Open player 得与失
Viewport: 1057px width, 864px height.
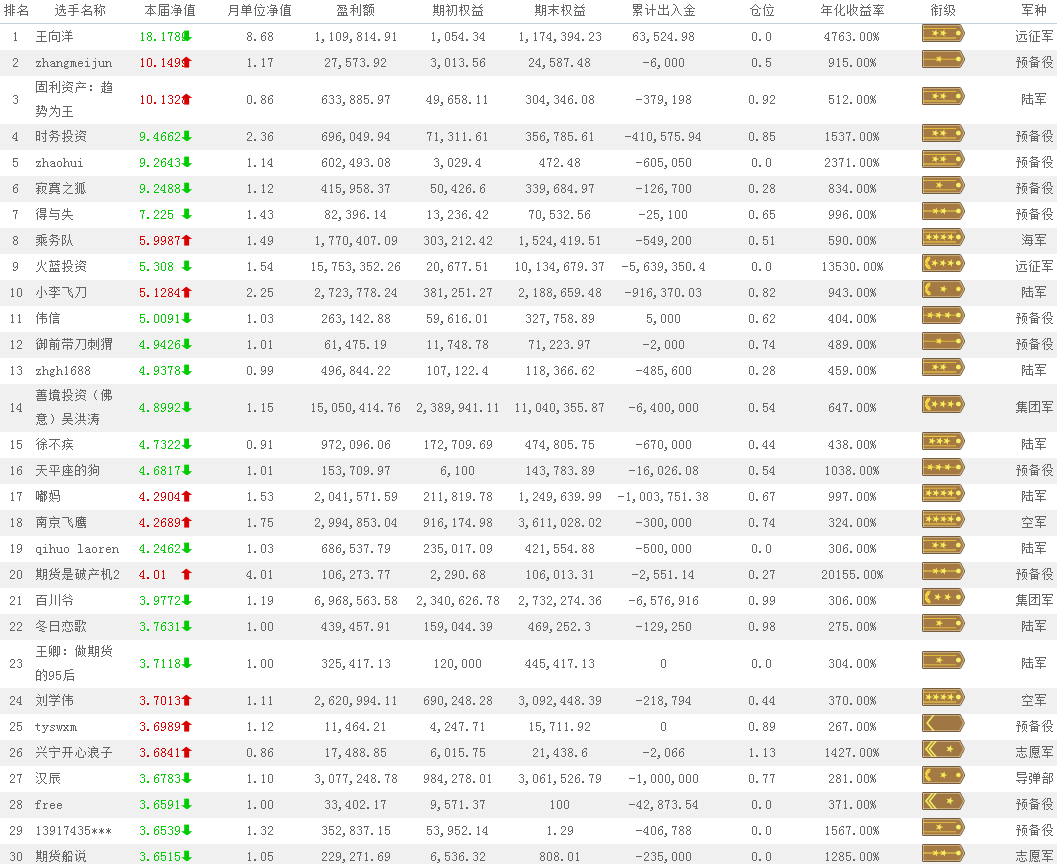coord(54,214)
